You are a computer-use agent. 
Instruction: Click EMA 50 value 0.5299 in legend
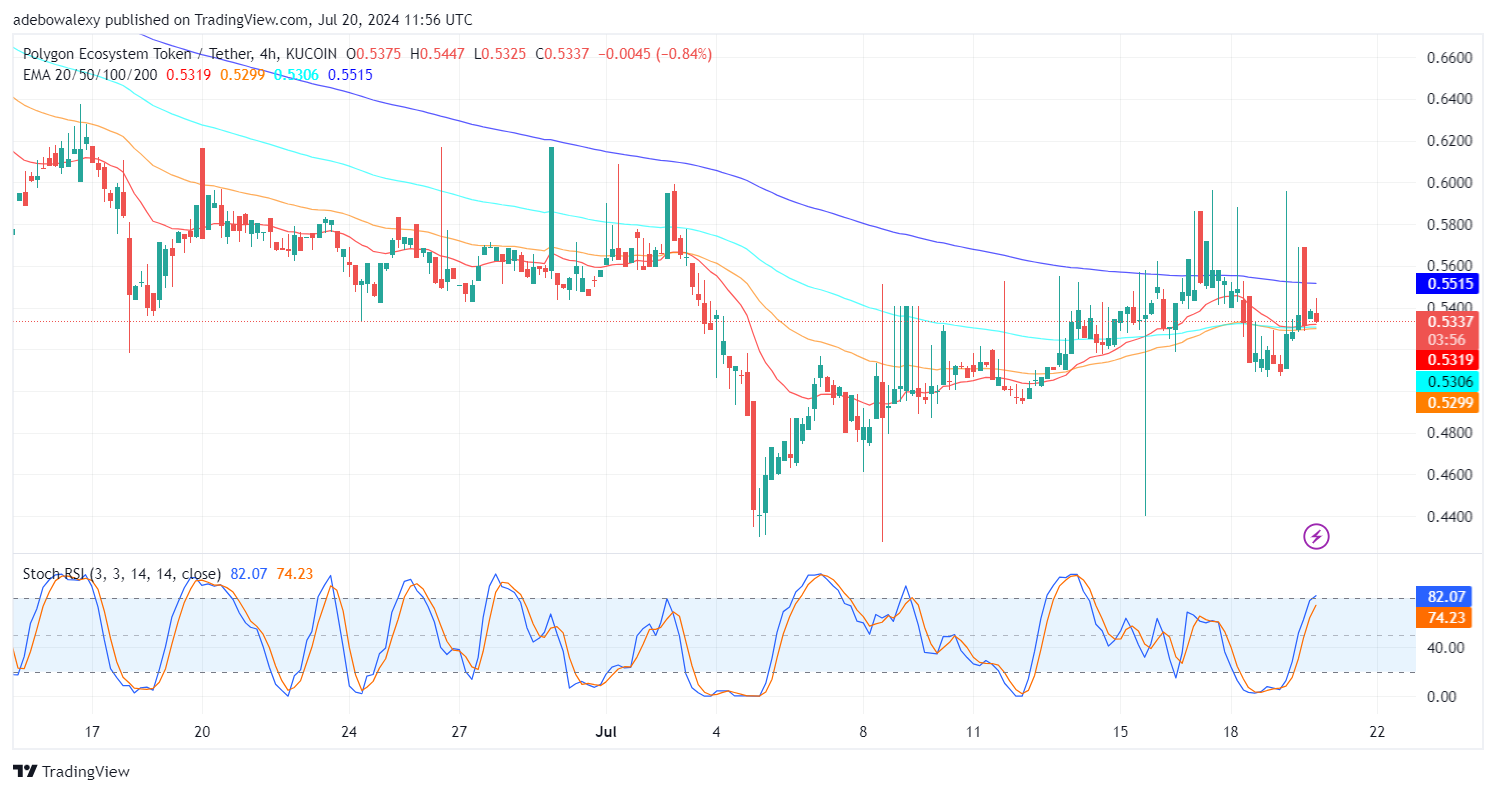click(x=242, y=74)
